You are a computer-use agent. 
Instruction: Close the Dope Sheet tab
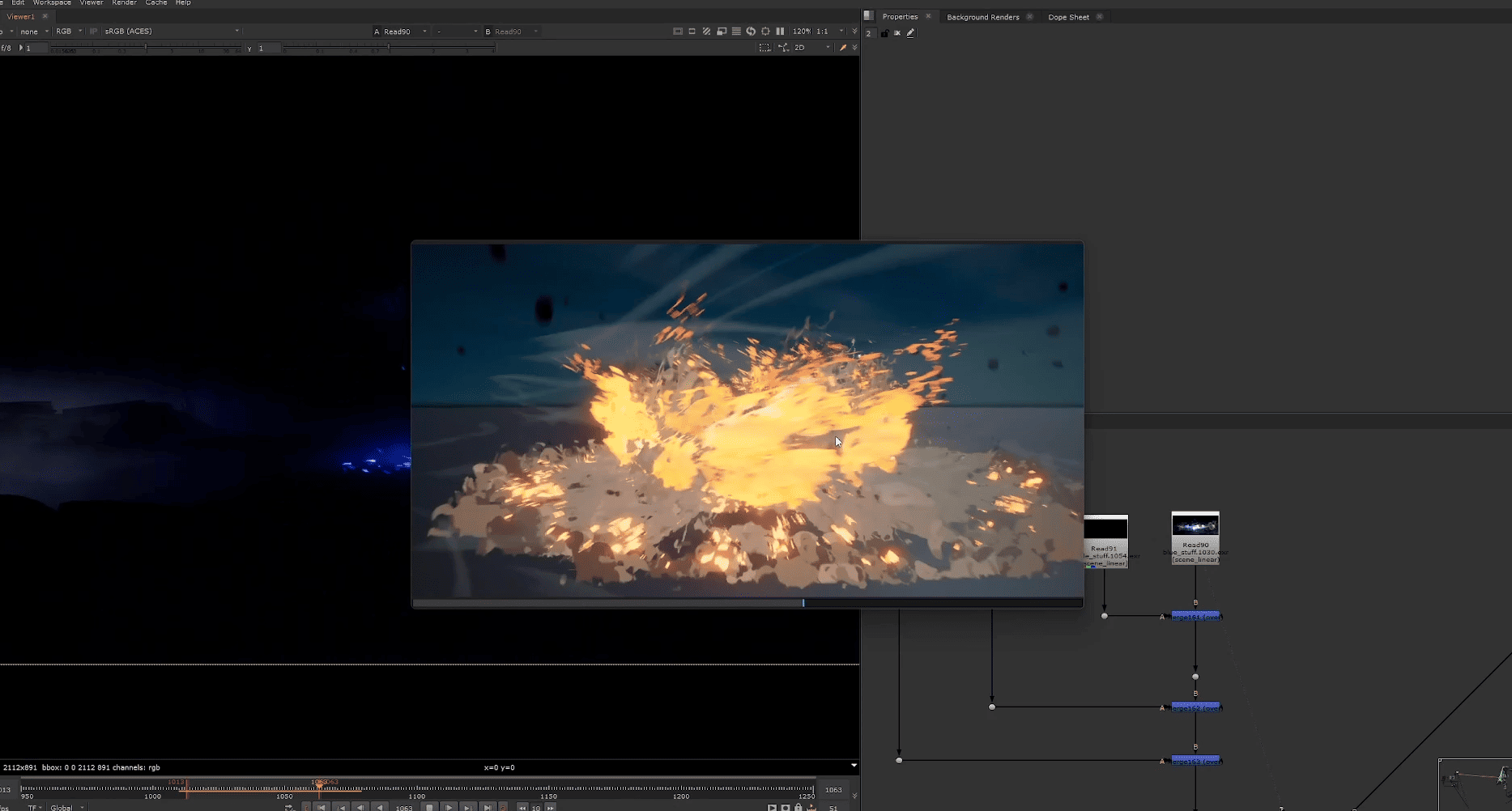pyautogui.click(x=1099, y=17)
